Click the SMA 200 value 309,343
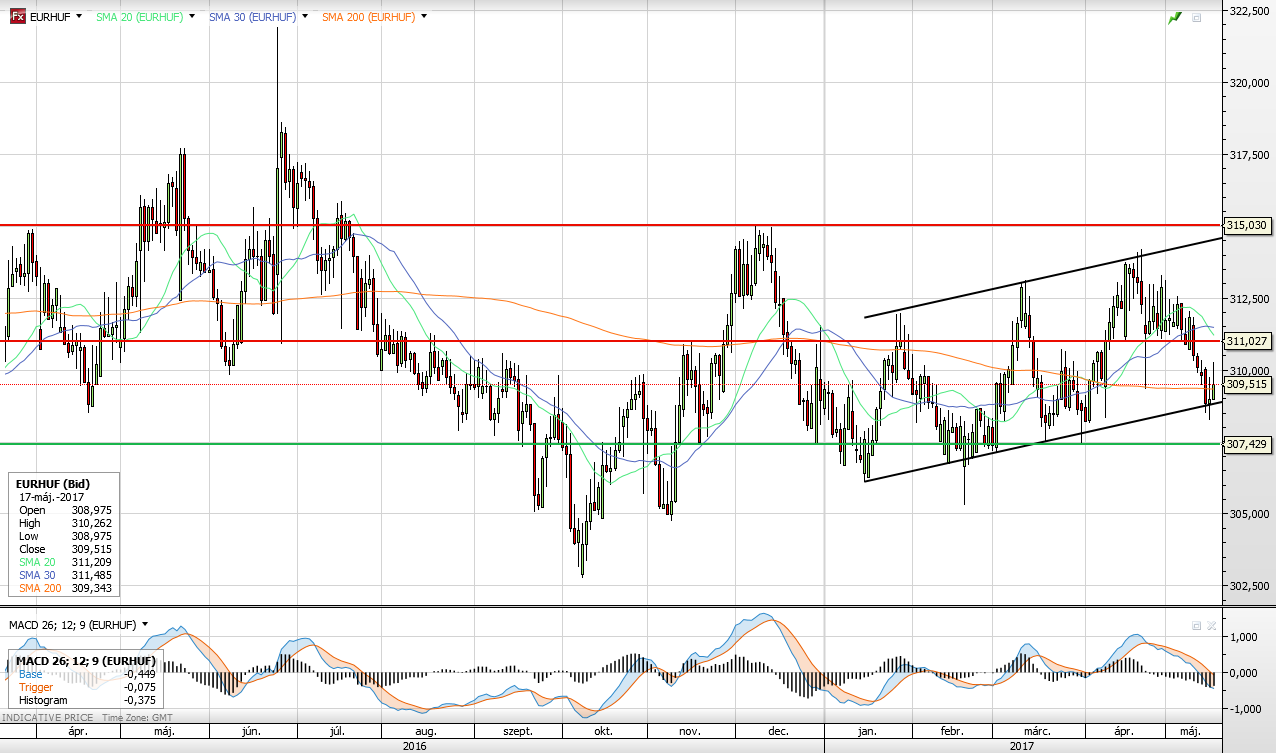This screenshot has height=753, width=1276. click(91, 588)
